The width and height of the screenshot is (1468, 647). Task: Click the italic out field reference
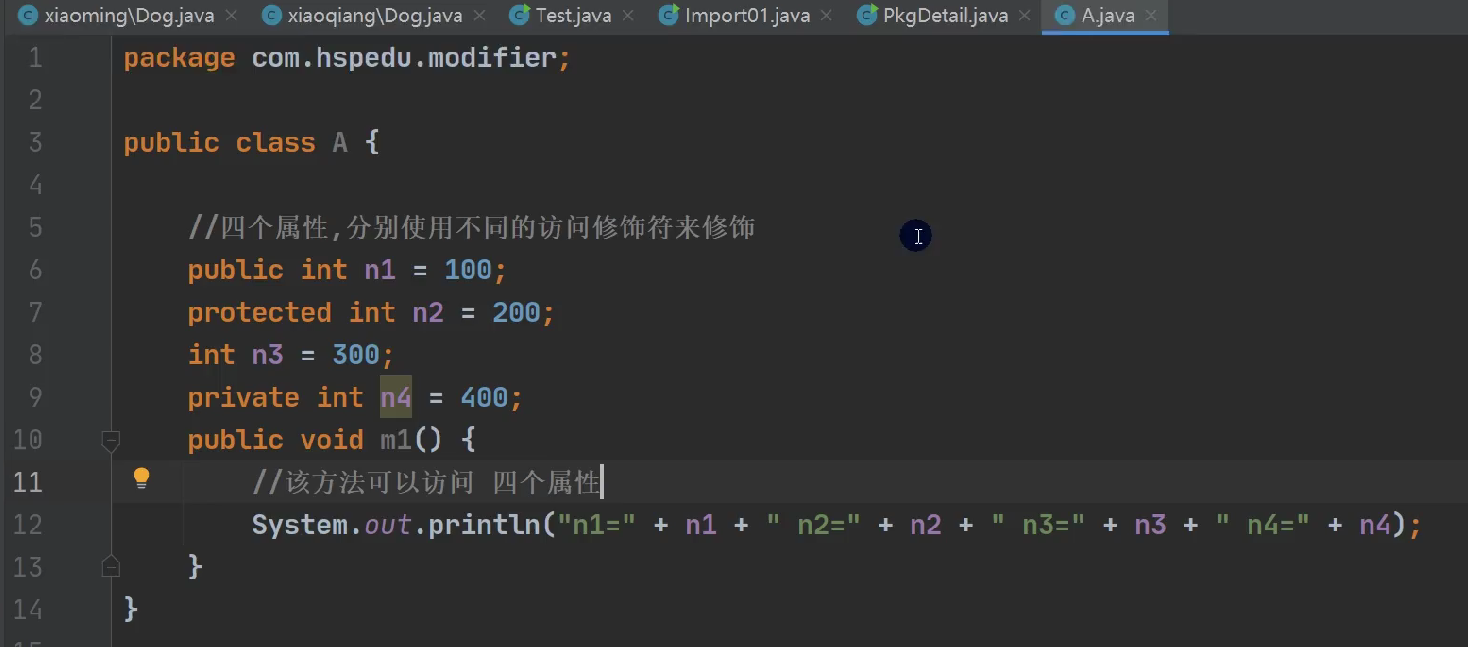point(388,525)
